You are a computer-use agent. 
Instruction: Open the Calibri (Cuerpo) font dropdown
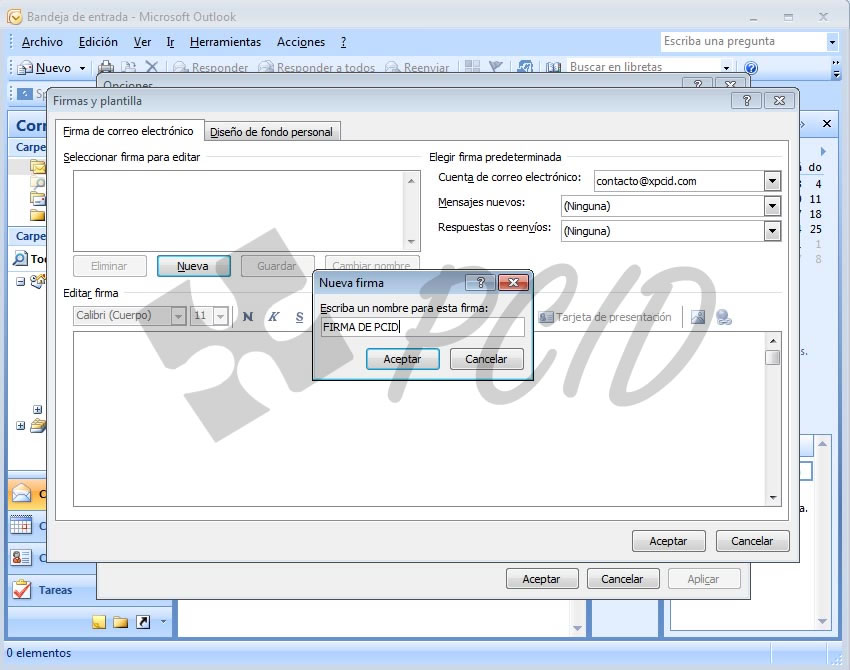(178, 316)
